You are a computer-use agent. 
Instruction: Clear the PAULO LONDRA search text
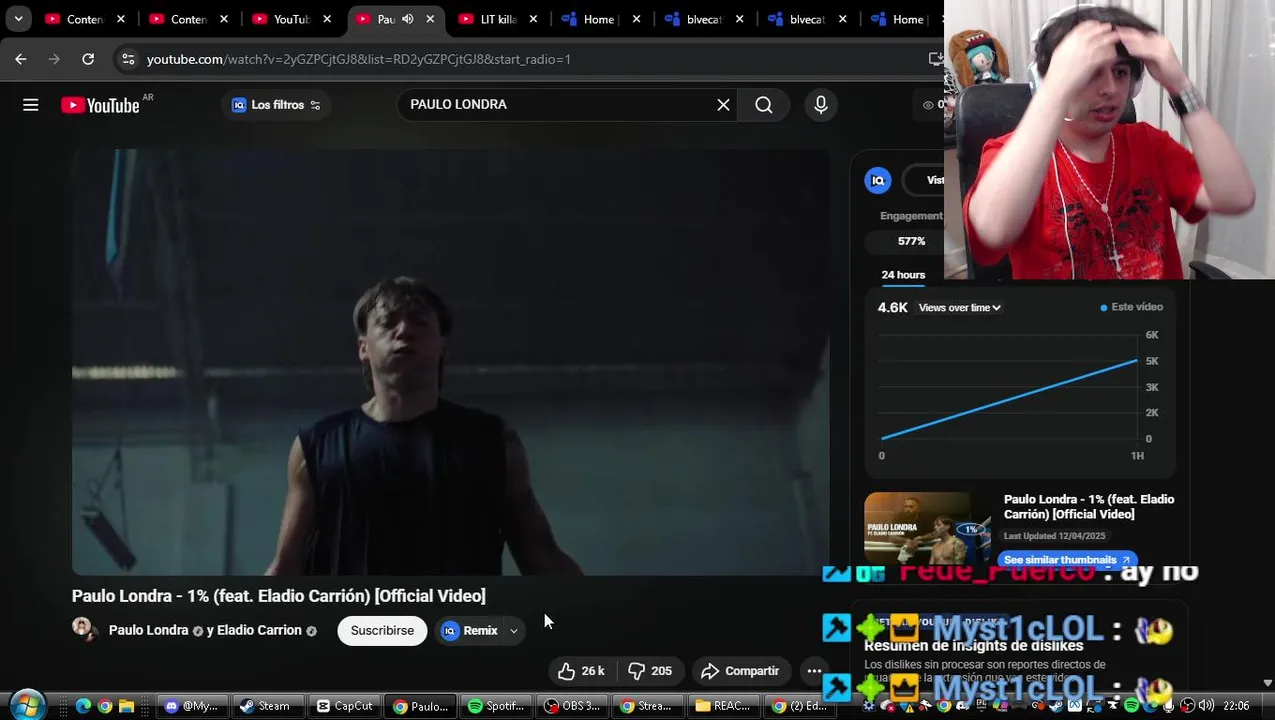[x=723, y=105]
